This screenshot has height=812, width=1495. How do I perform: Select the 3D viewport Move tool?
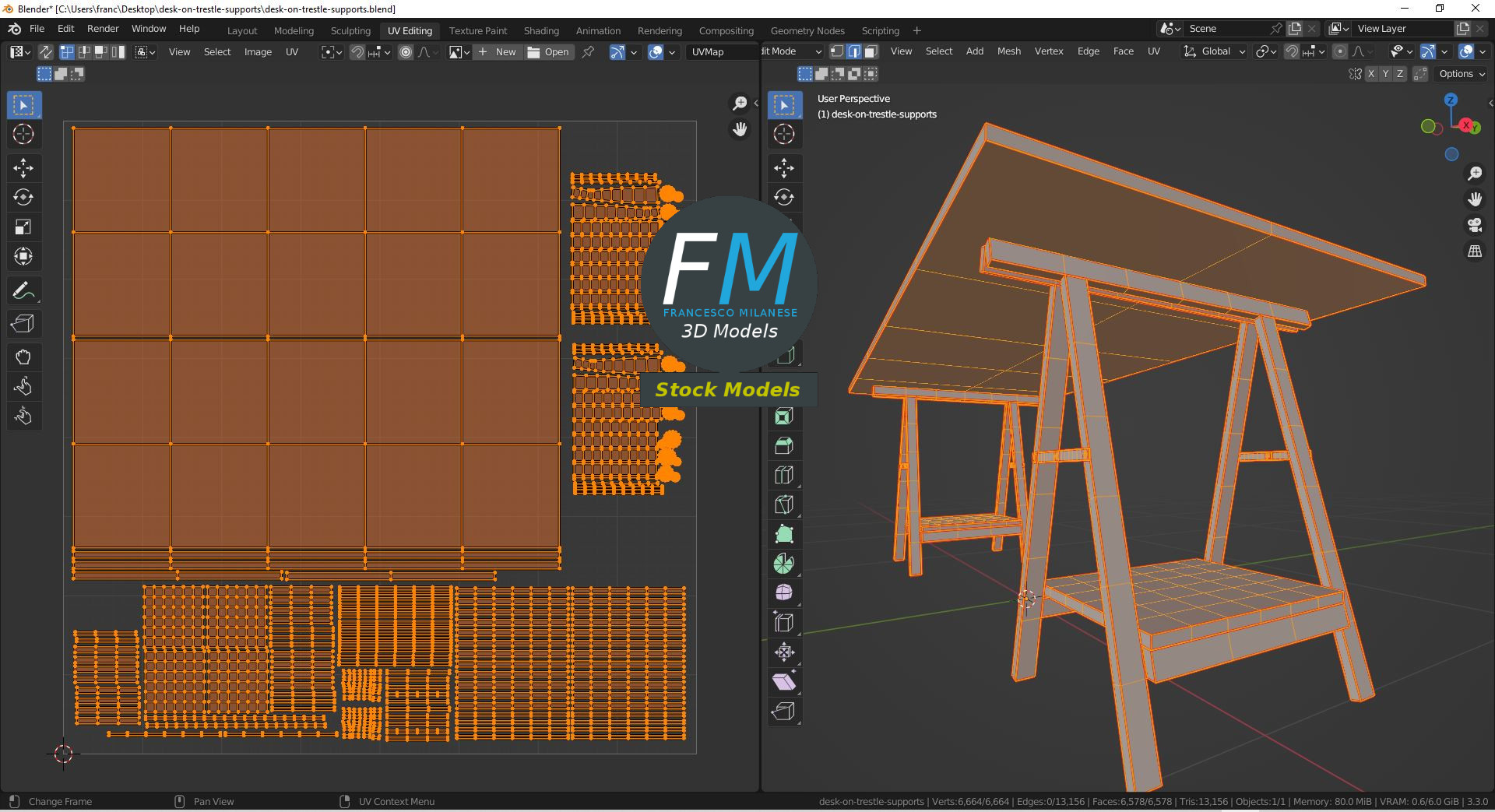[x=784, y=168]
